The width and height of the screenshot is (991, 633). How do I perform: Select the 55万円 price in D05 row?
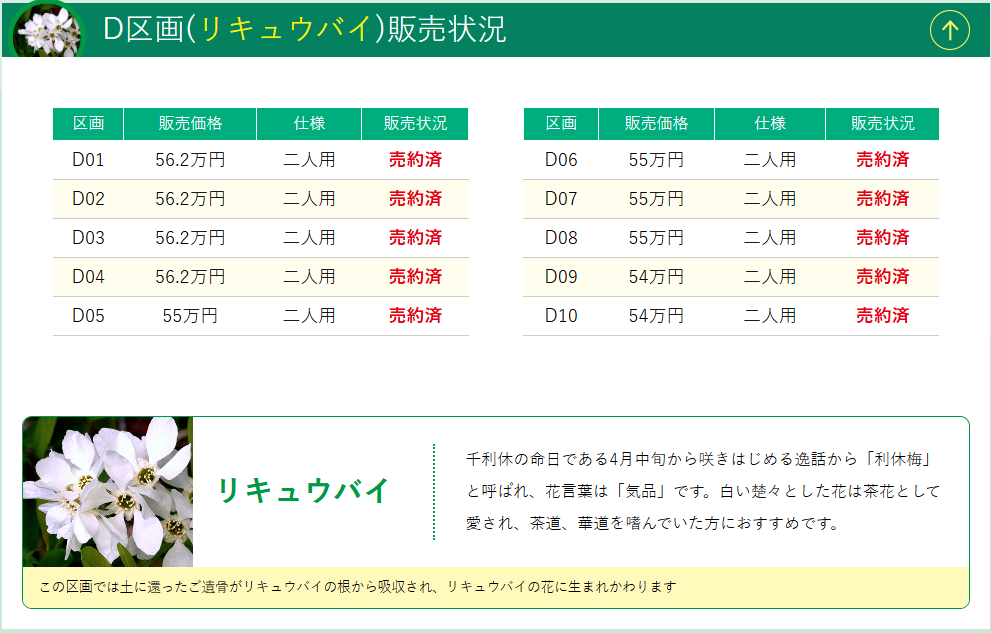pyautogui.click(x=190, y=316)
